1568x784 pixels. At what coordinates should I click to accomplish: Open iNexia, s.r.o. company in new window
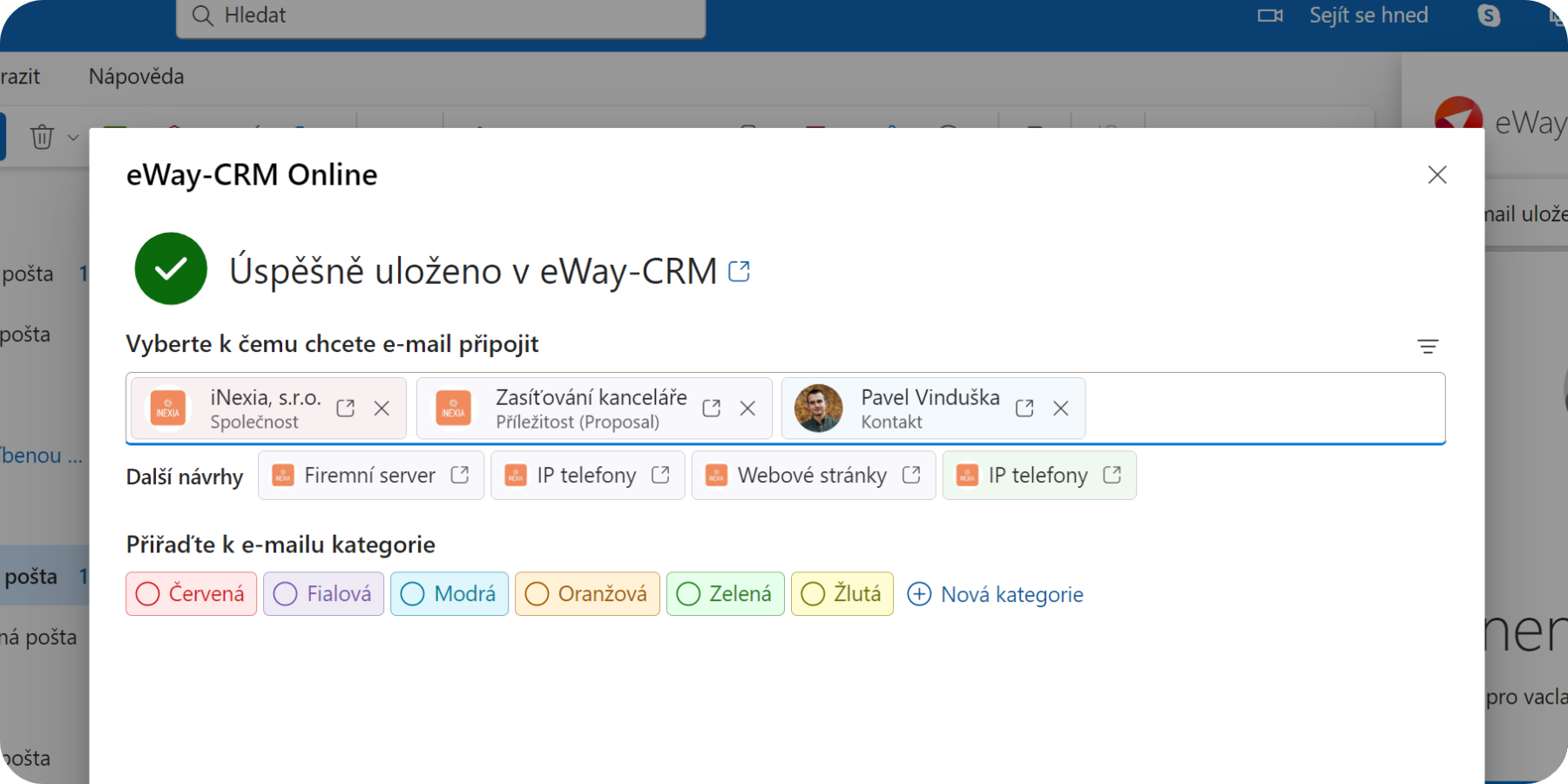pos(346,408)
